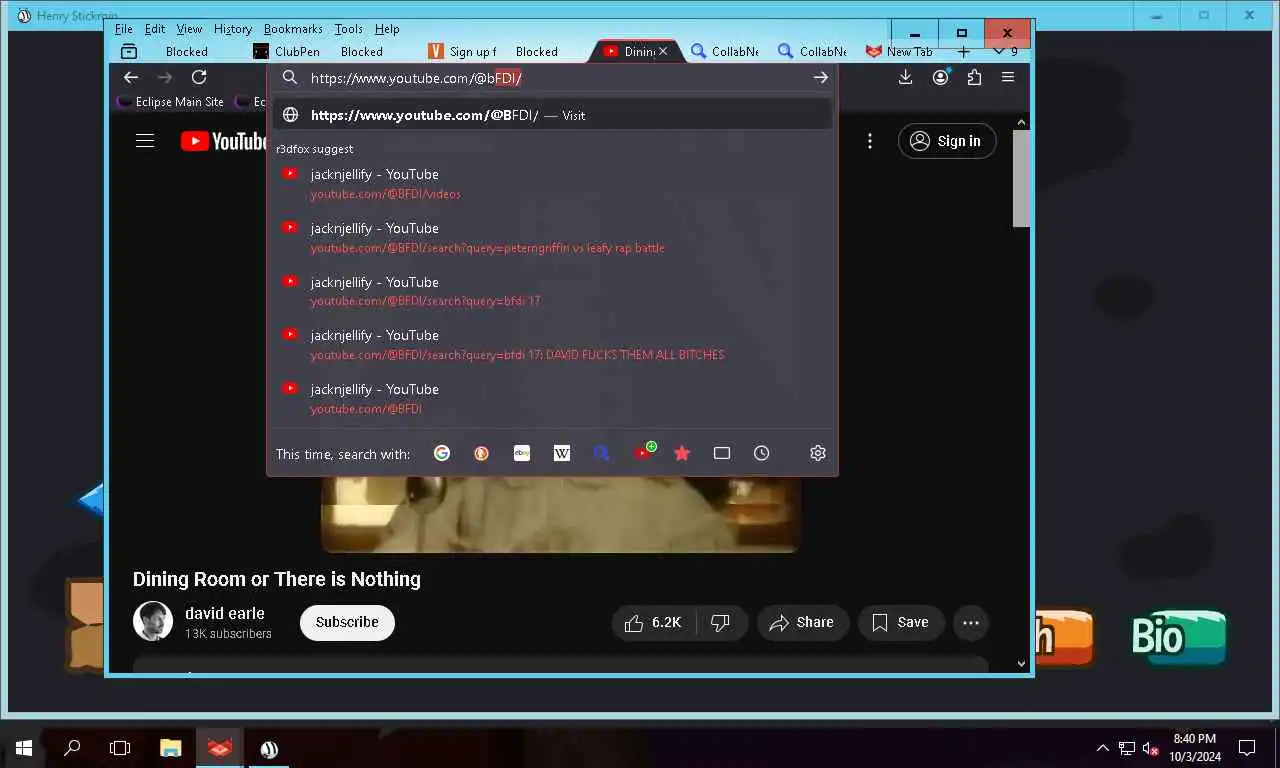The image size is (1280, 768).
Task: Open Task View on the taskbar
Action: click(x=120, y=747)
